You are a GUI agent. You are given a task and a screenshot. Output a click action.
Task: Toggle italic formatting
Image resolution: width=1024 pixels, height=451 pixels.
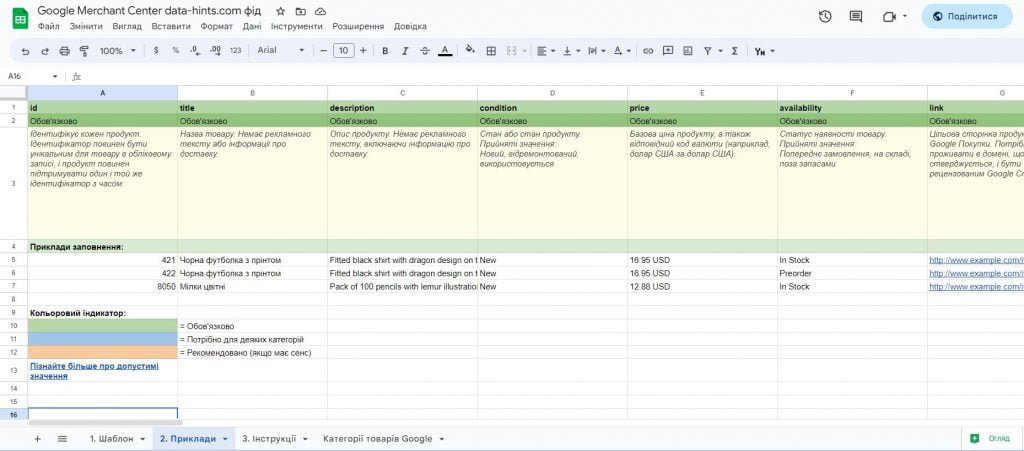point(404,50)
